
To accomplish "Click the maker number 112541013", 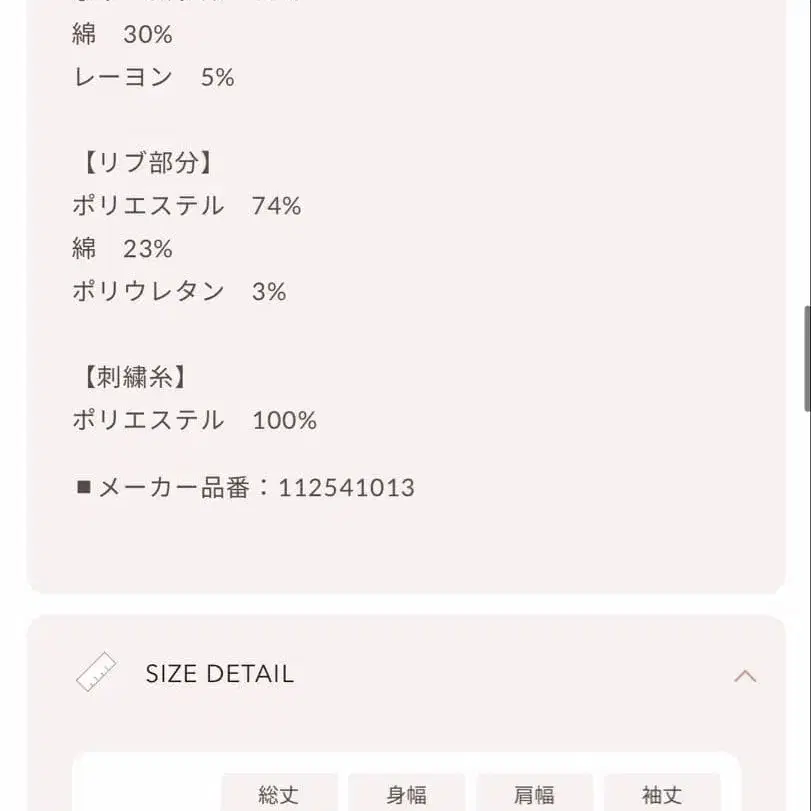I will pos(347,487).
